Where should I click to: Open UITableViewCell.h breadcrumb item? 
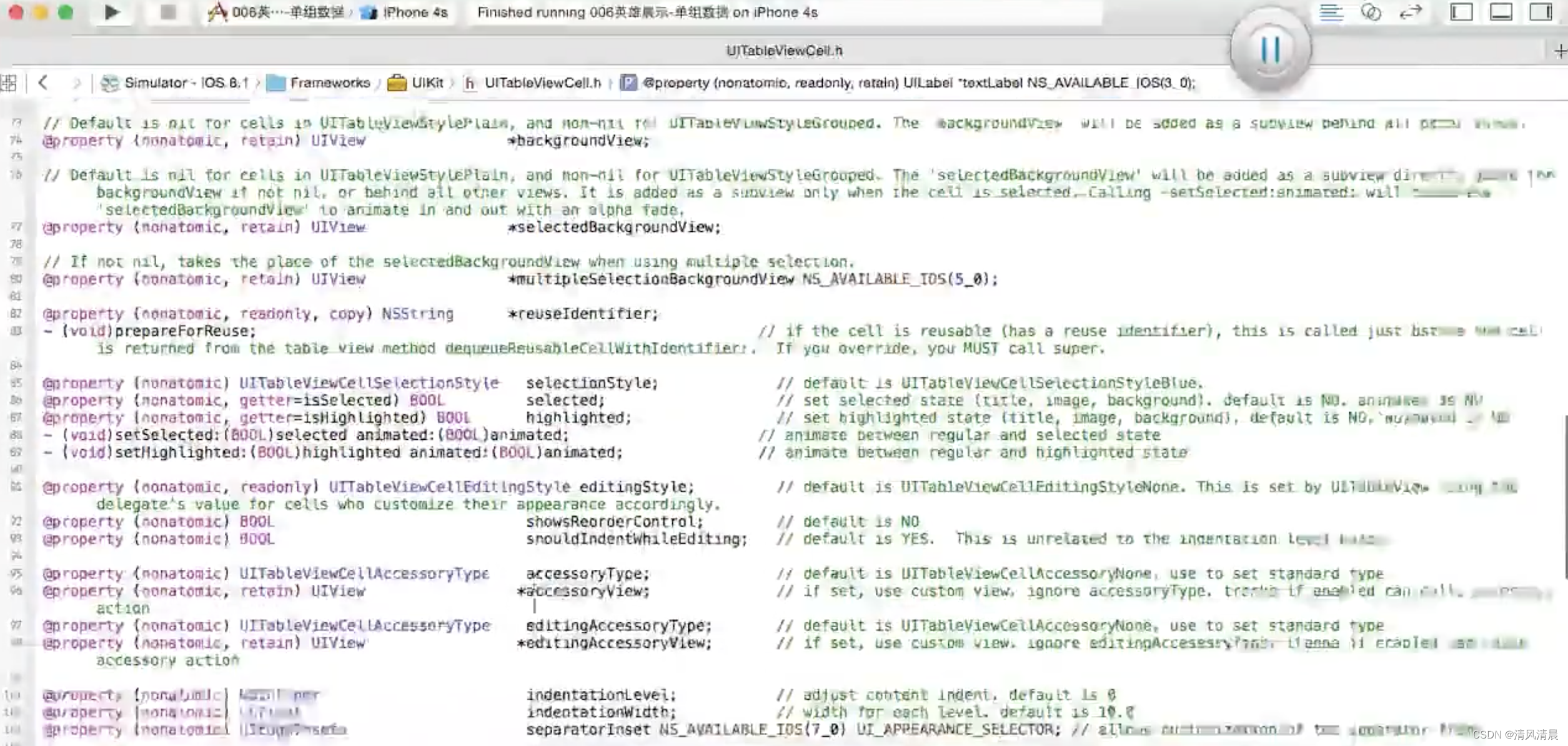[x=533, y=82]
